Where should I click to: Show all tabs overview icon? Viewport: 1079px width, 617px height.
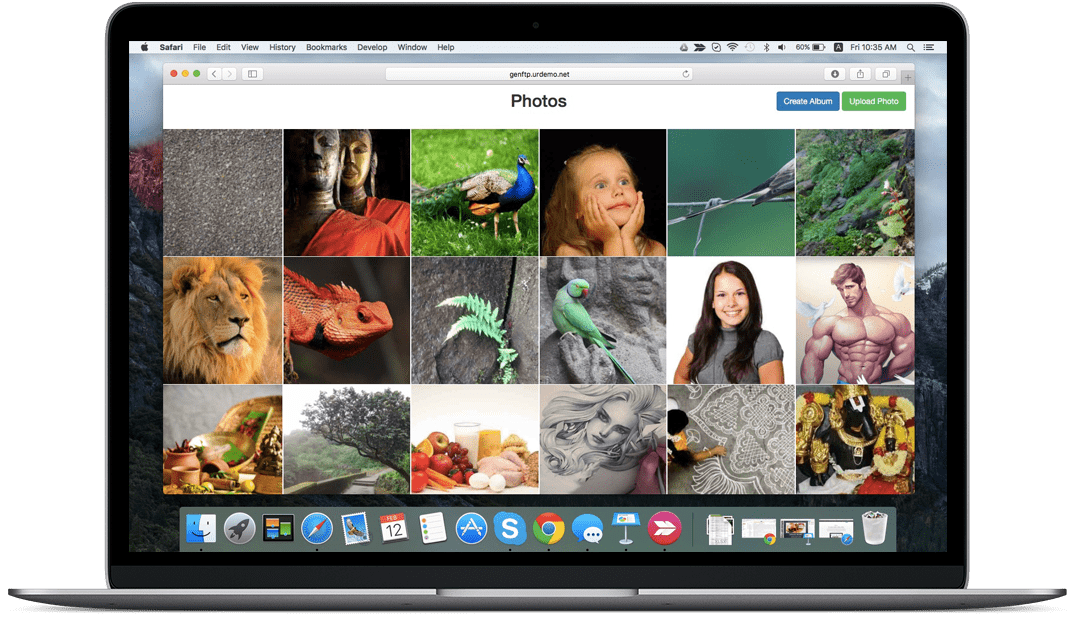885,74
